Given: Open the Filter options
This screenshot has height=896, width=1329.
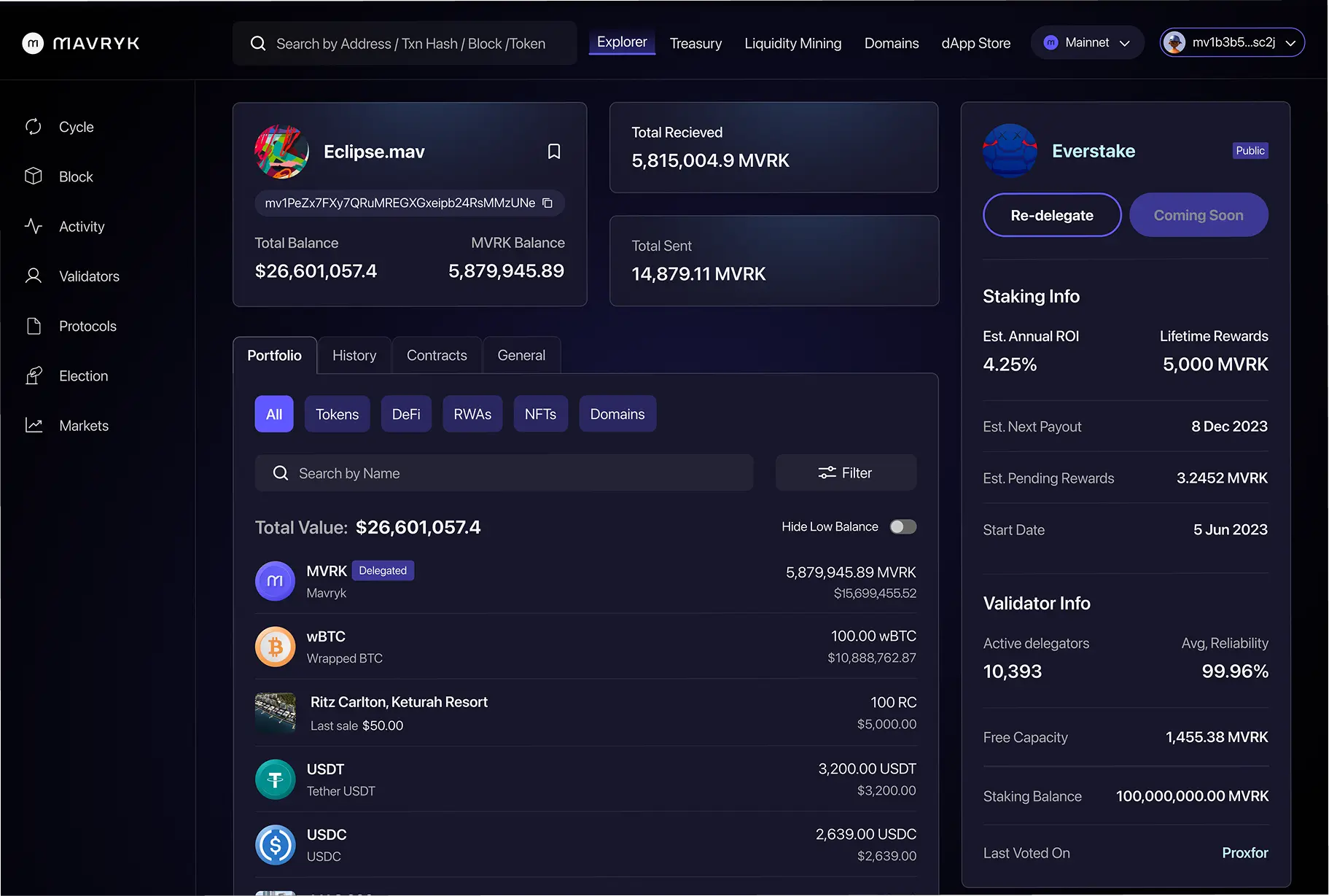Looking at the screenshot, I should click(846, 473).
